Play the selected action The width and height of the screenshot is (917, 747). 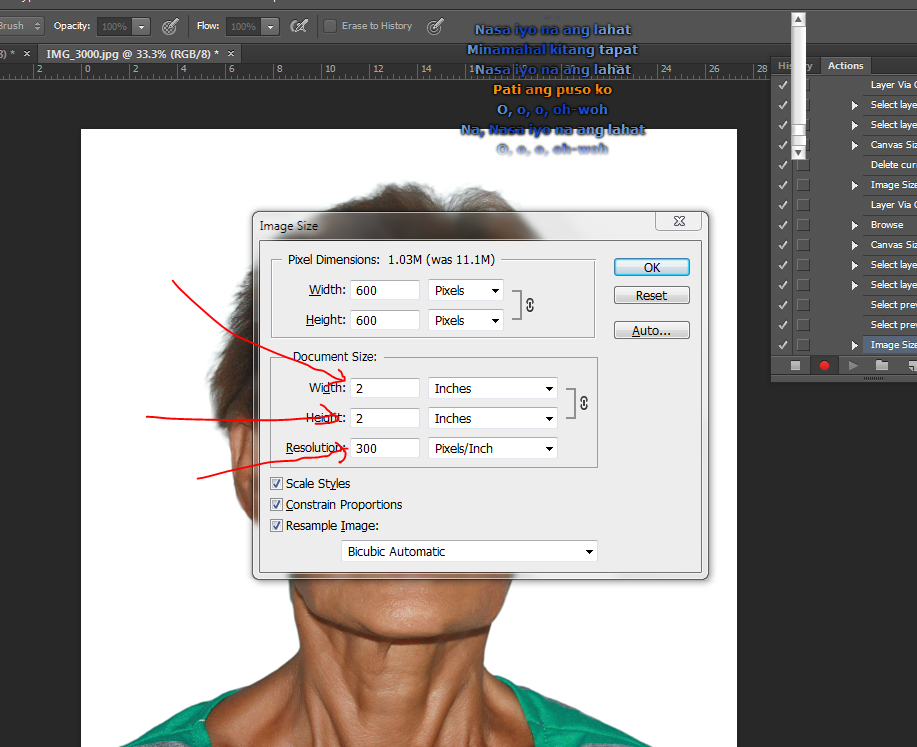853,366
